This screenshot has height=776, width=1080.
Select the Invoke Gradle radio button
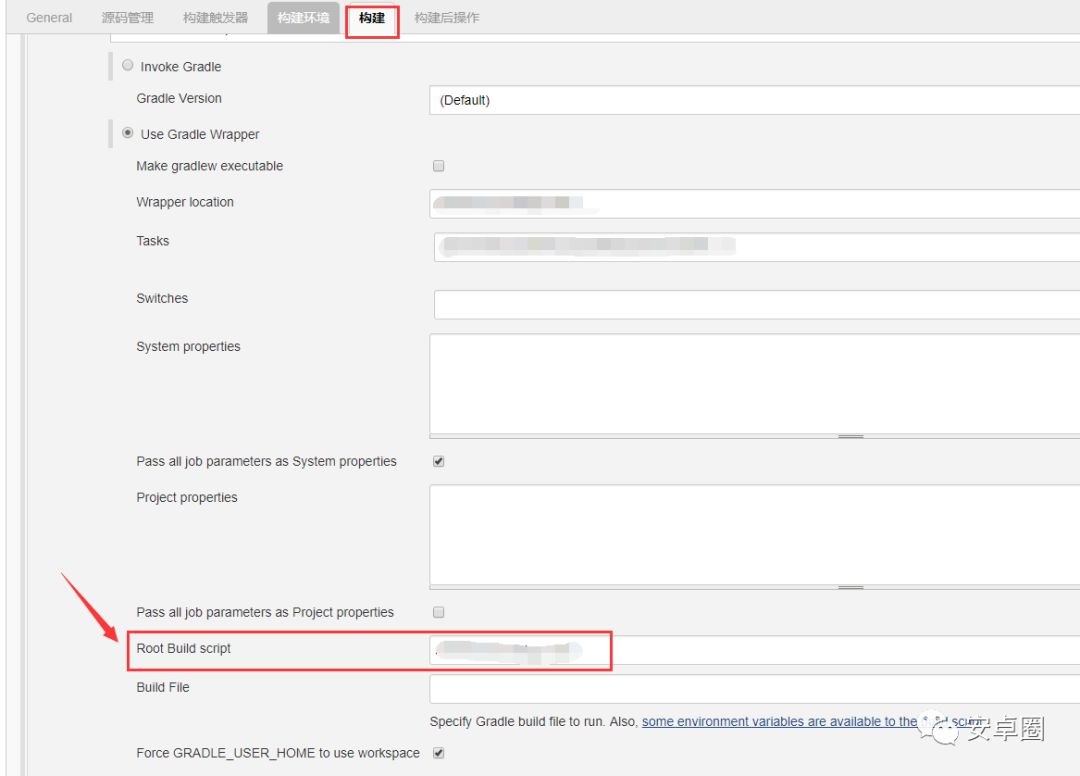tap(127, 65)
